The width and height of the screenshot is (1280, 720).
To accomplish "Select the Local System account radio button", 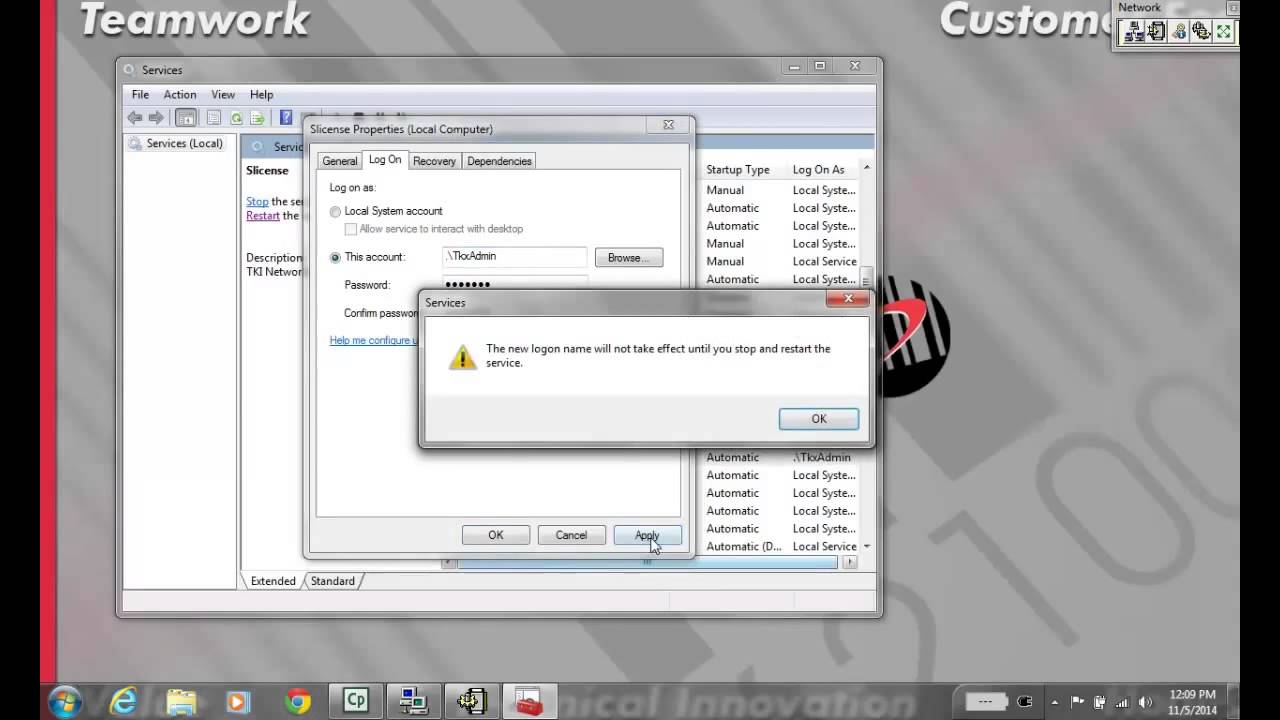I will coord(335,211).
